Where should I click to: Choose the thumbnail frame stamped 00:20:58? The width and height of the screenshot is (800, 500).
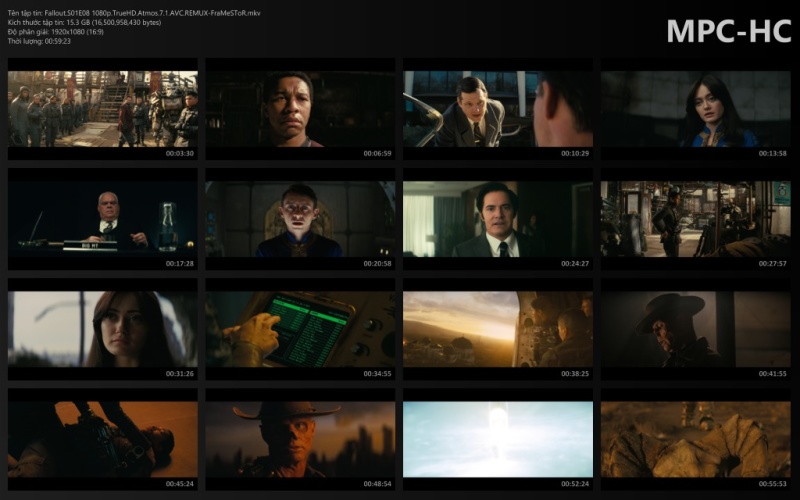pyautogui.click(x=300, y=219)
